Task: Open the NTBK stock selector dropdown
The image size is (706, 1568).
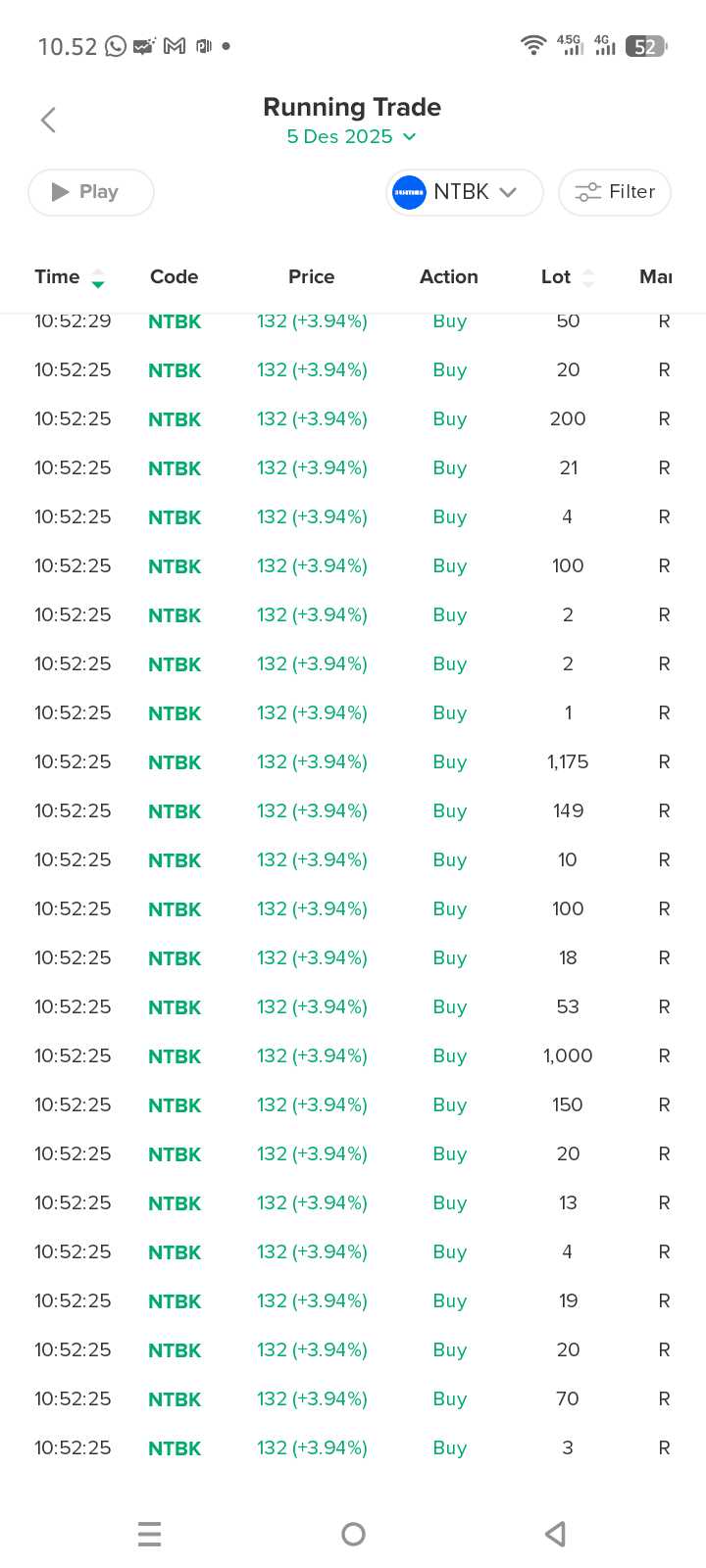Action: coord(465,192)
